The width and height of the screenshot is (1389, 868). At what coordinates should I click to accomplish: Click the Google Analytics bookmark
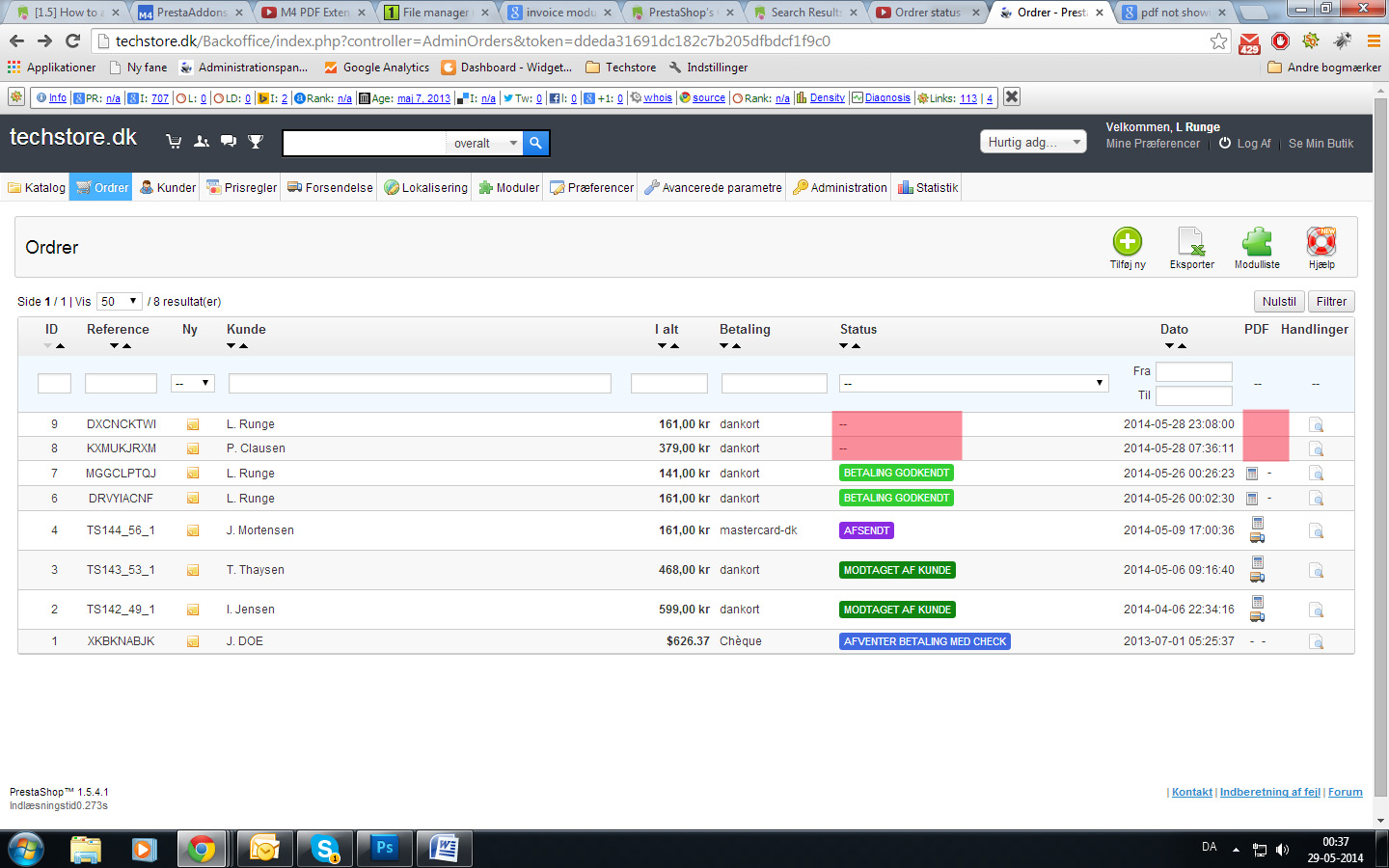(377, 68)
